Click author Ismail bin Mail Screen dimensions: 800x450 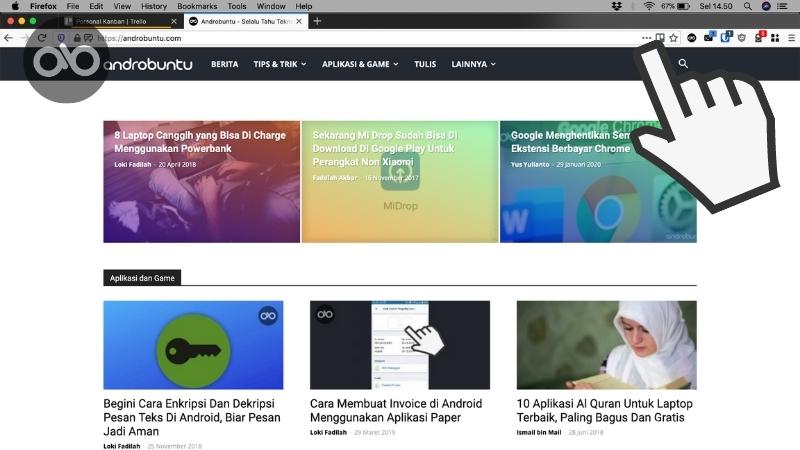pos(539,432)
